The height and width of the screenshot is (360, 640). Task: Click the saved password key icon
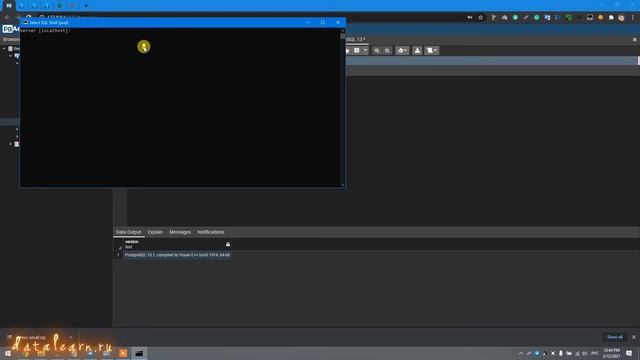470,18
